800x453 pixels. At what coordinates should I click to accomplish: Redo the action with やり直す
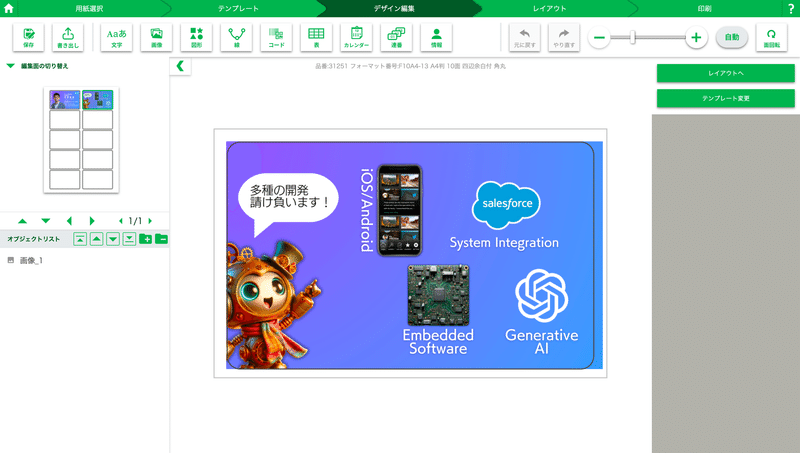click(564, 37)
